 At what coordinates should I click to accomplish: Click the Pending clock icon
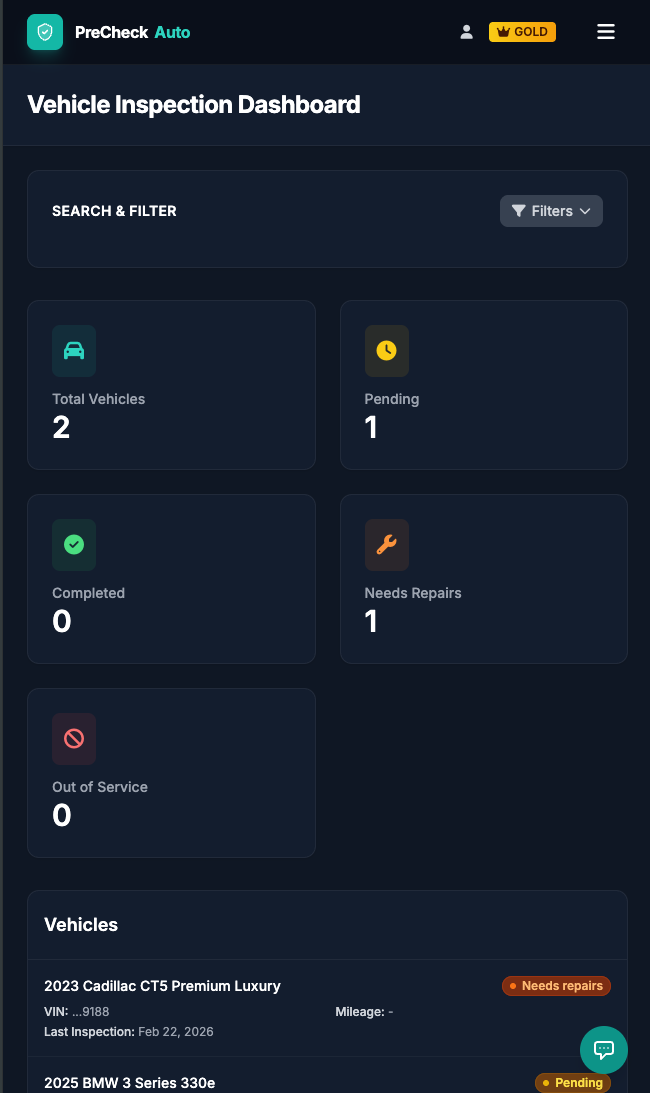pos(386,351)
